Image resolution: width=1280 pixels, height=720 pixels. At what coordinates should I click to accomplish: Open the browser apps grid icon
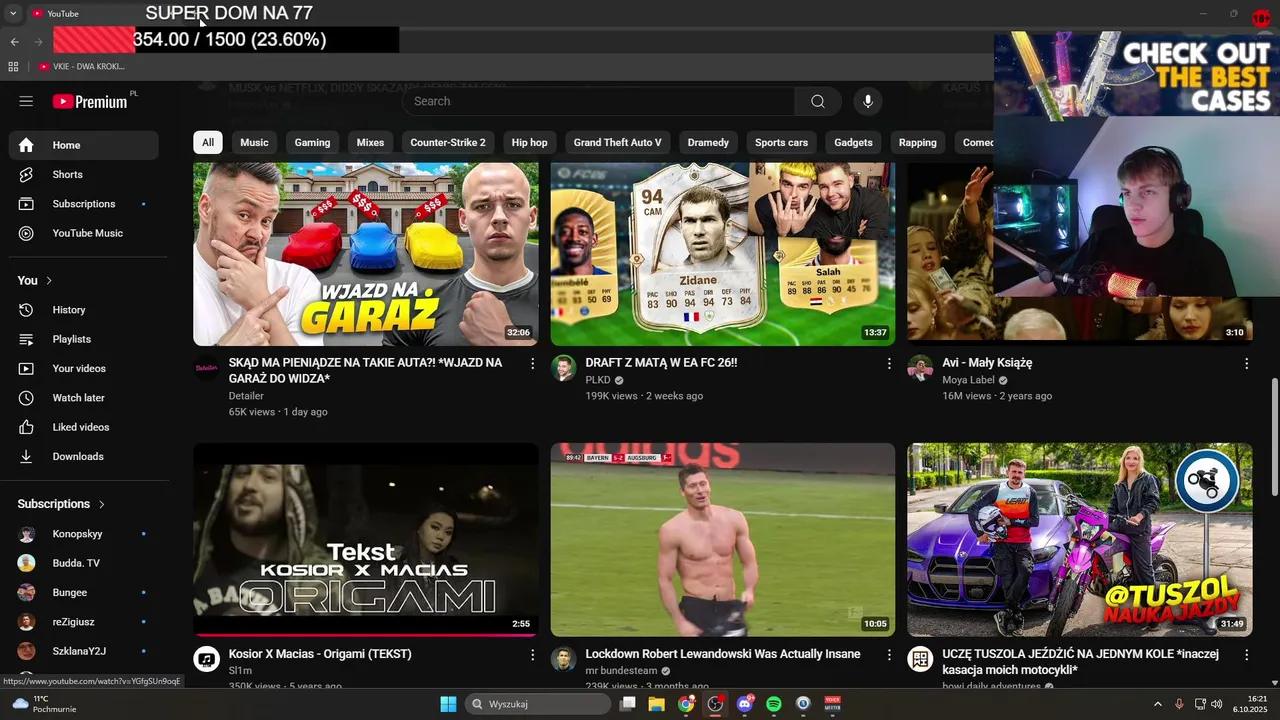coord(13,66)
